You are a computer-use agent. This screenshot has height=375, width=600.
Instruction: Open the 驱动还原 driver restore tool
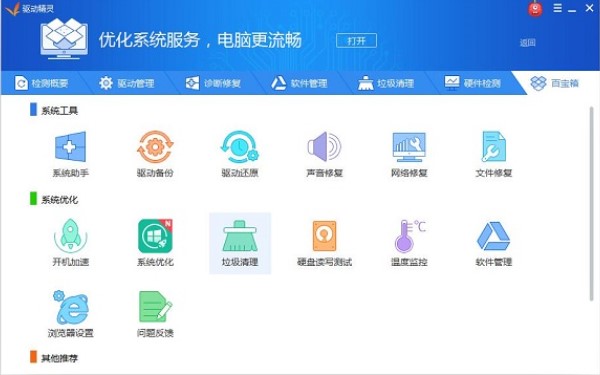(x=240, y=155)
